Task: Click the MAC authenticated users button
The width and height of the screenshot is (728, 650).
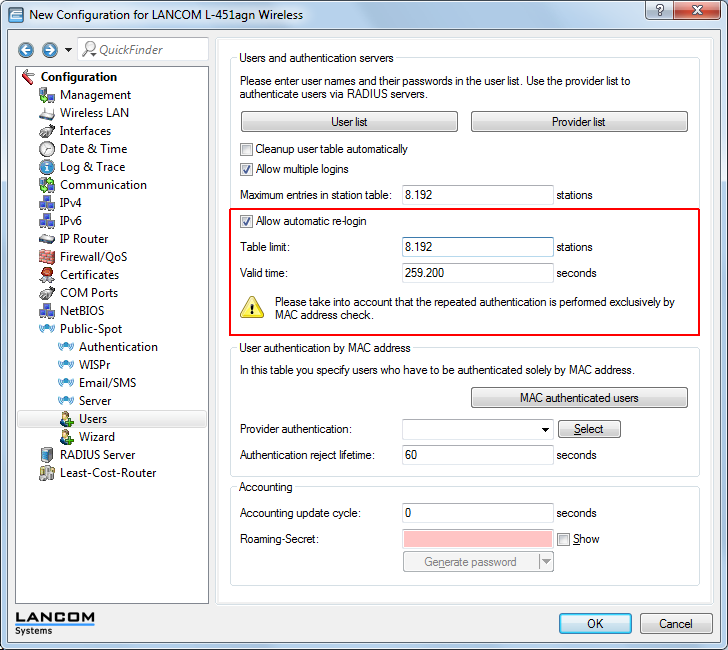Action: [579, 398]
